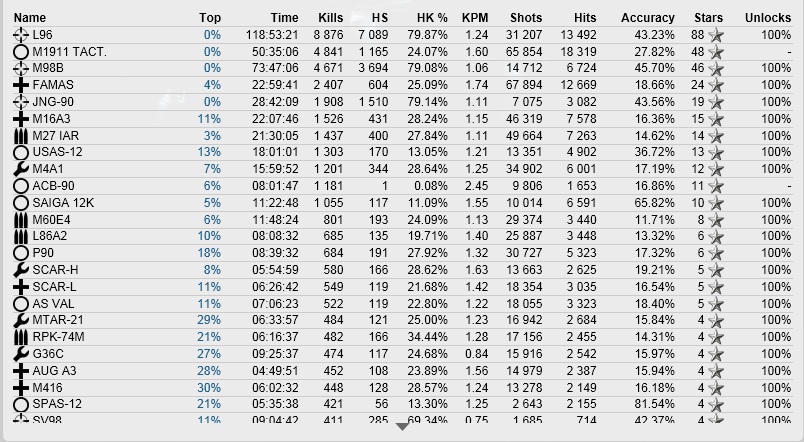Screen dimensions: 804x442
Task: Click the sniper crosshair icon beside L96
Action: [x=21, y=35]
